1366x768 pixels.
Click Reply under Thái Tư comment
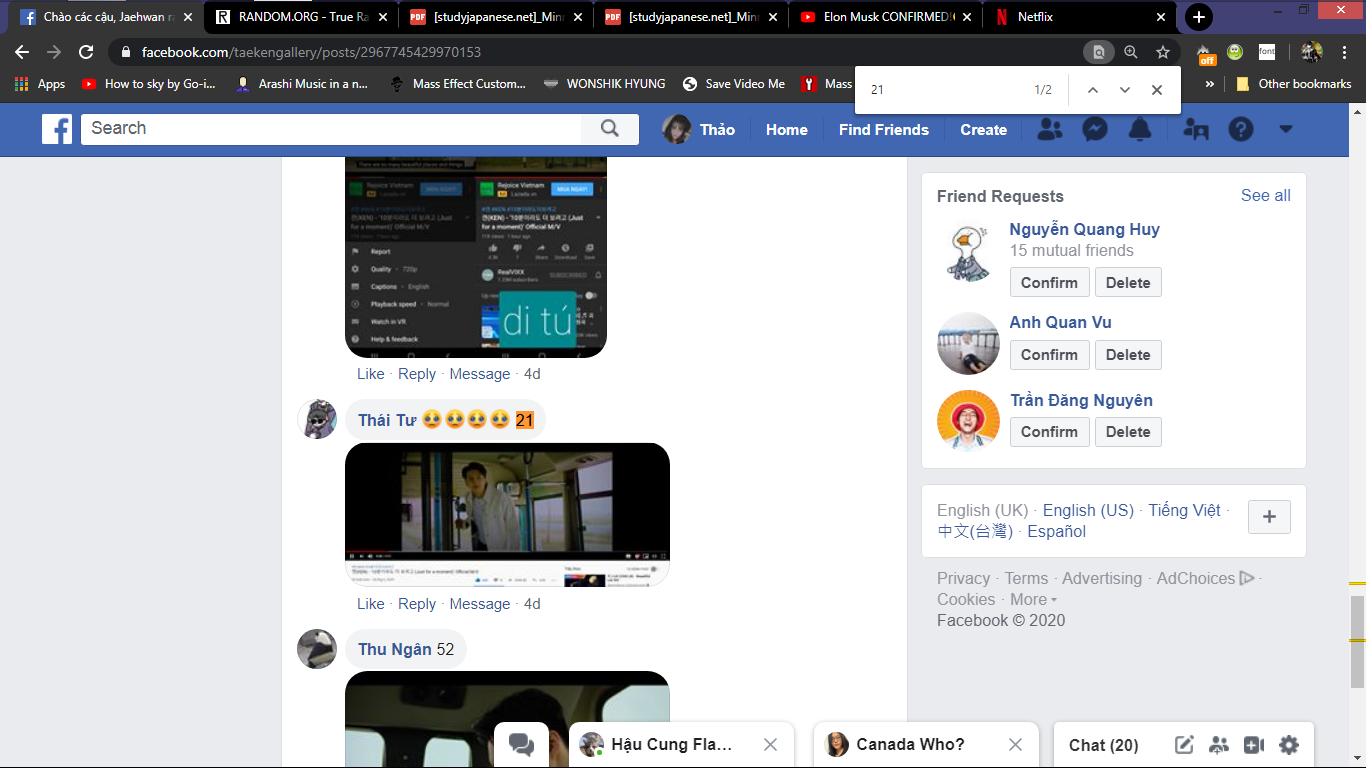(417, 604)
